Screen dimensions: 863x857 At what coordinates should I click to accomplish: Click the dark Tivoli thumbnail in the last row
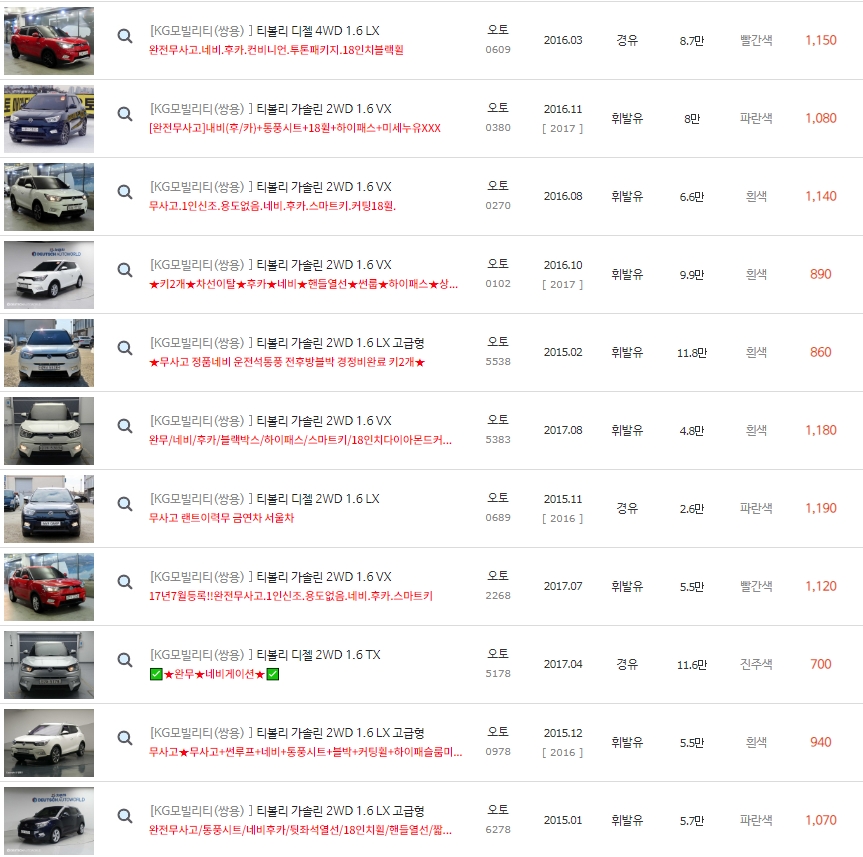click(x=48, y=820)
